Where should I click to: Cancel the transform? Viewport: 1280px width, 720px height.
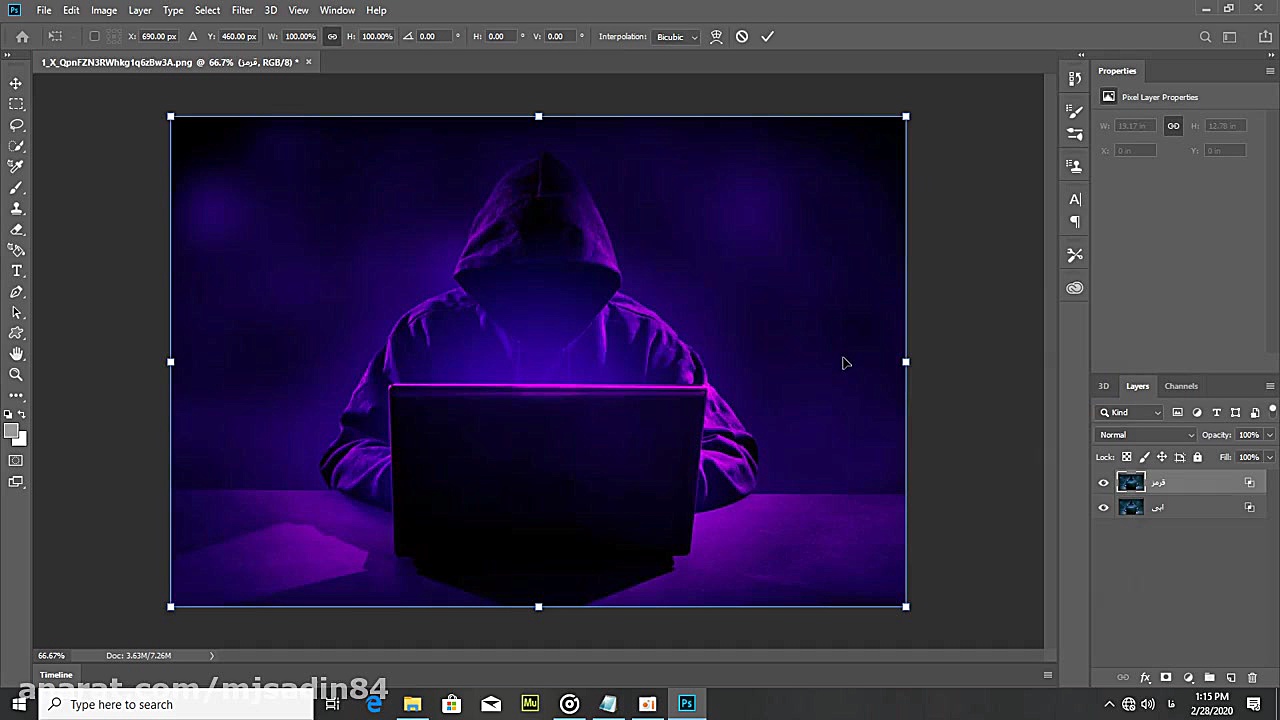[x=742, y=37]
